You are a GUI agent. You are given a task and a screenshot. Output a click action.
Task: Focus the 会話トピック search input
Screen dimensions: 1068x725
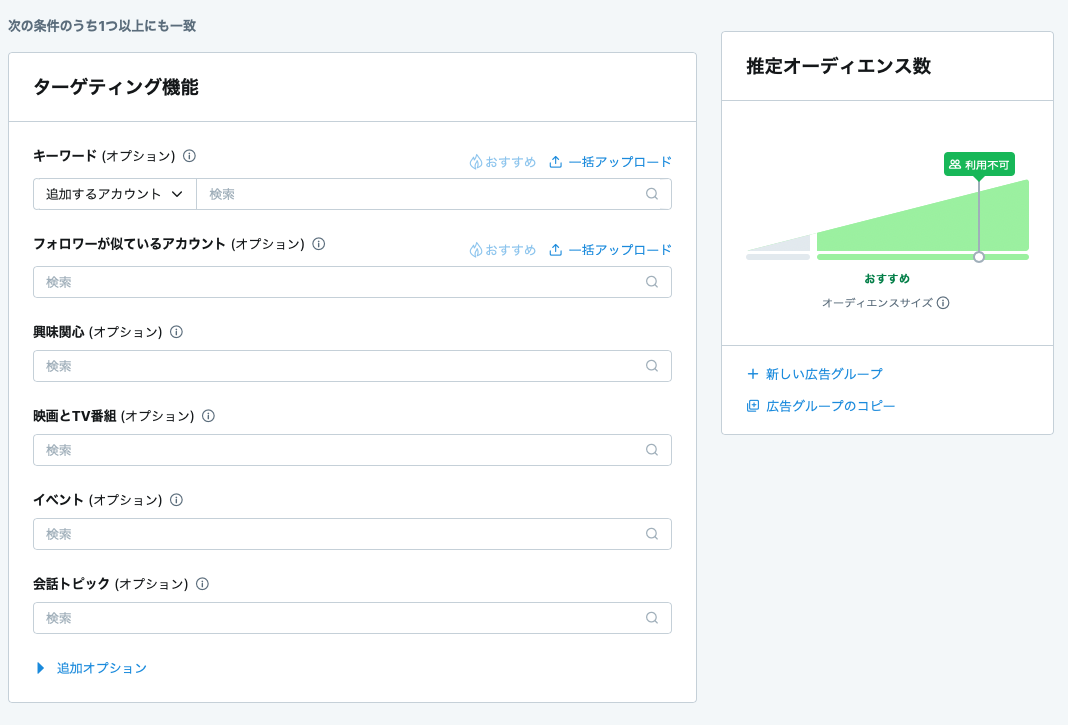tap(352, 618)
